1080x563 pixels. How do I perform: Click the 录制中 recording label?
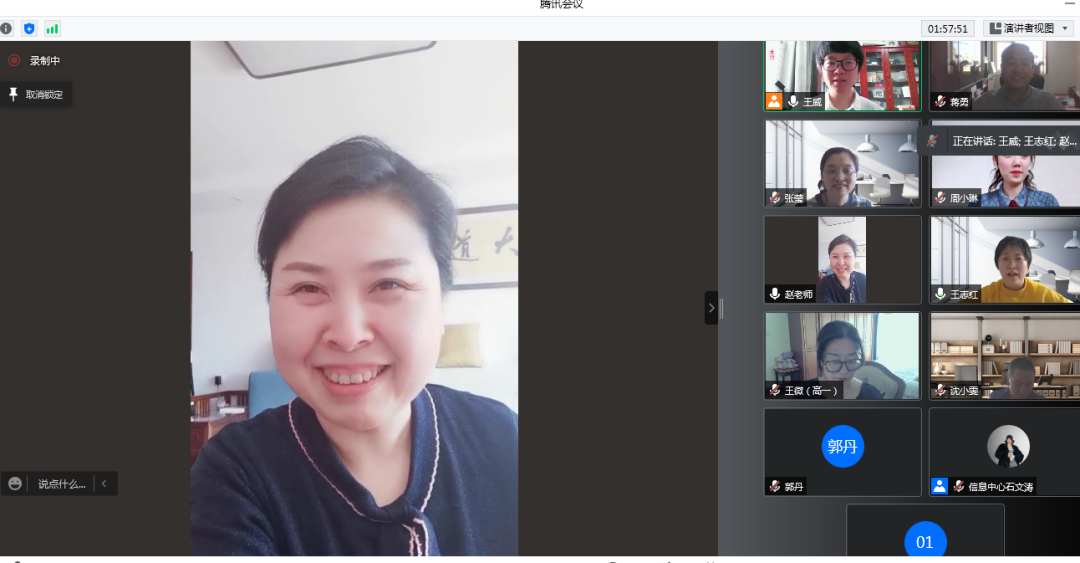tap(45, 61)
